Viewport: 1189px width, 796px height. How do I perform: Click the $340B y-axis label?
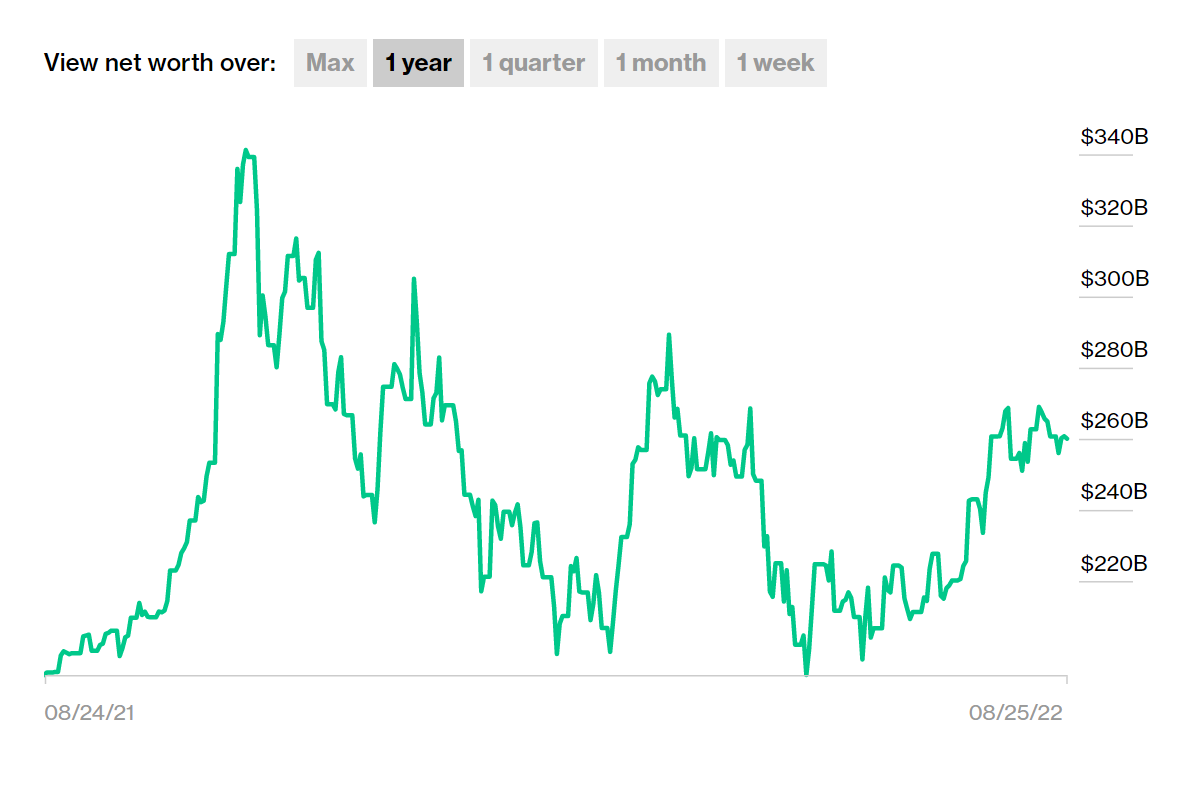coord(1114,137)
